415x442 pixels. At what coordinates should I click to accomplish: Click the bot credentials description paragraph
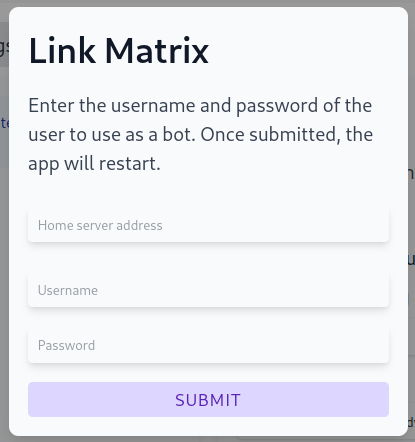[200, 135]
